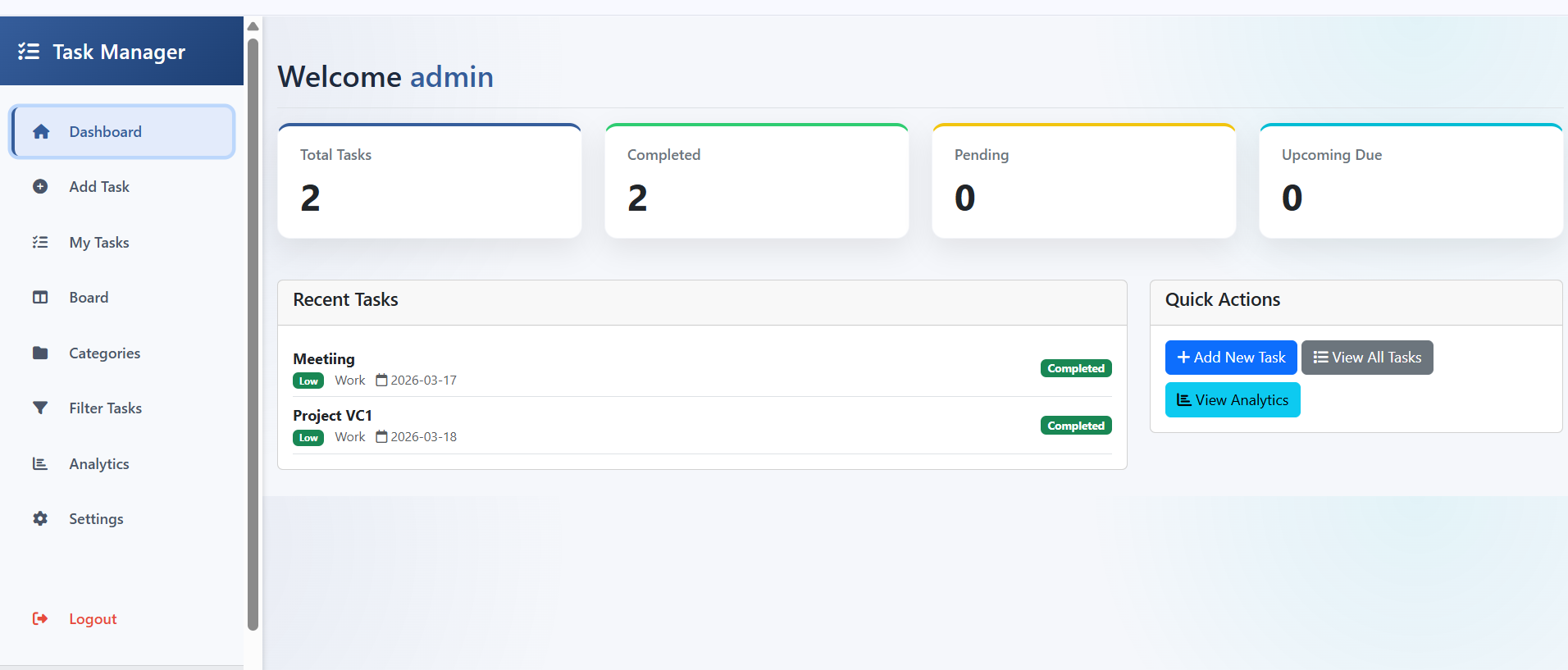Click the Completed badge on Project VC1
This screenshot has height=670, width=1568.
[1076, 426]
